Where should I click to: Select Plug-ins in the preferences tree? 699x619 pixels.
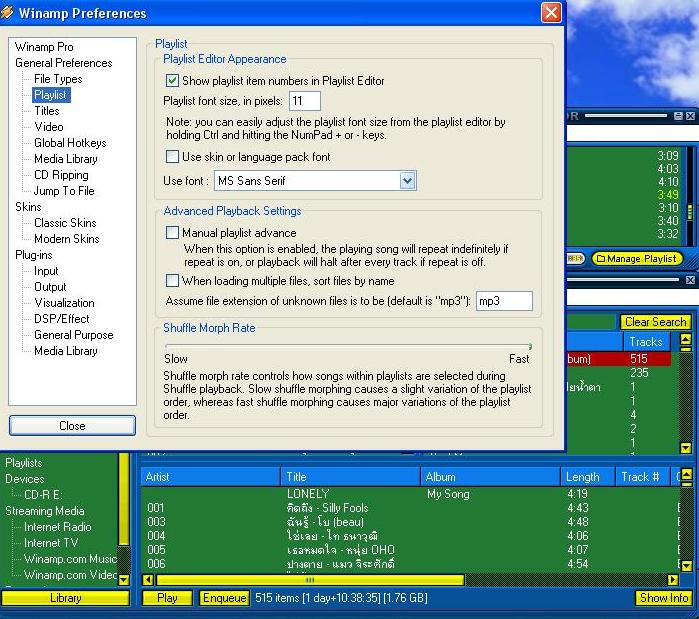pos(33,255)
